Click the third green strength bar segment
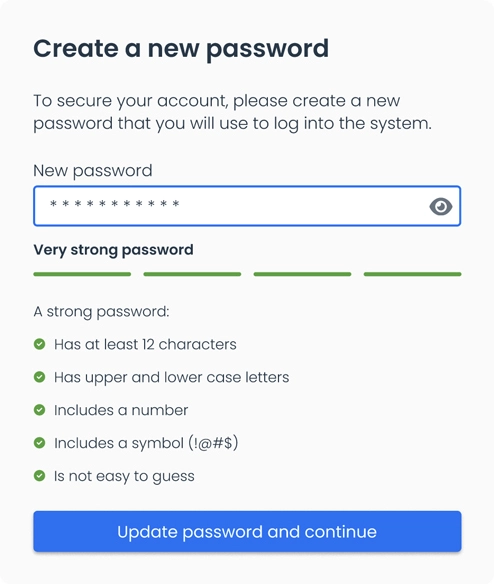 (302, 274)
